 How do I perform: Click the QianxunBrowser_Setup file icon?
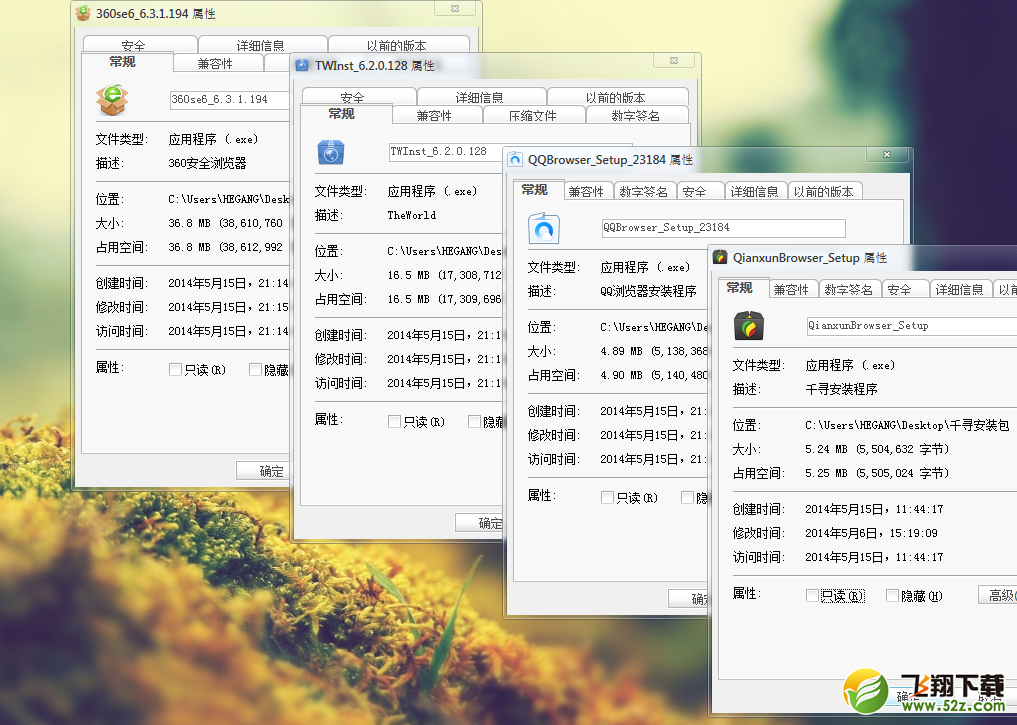click(x=748, y=326)
